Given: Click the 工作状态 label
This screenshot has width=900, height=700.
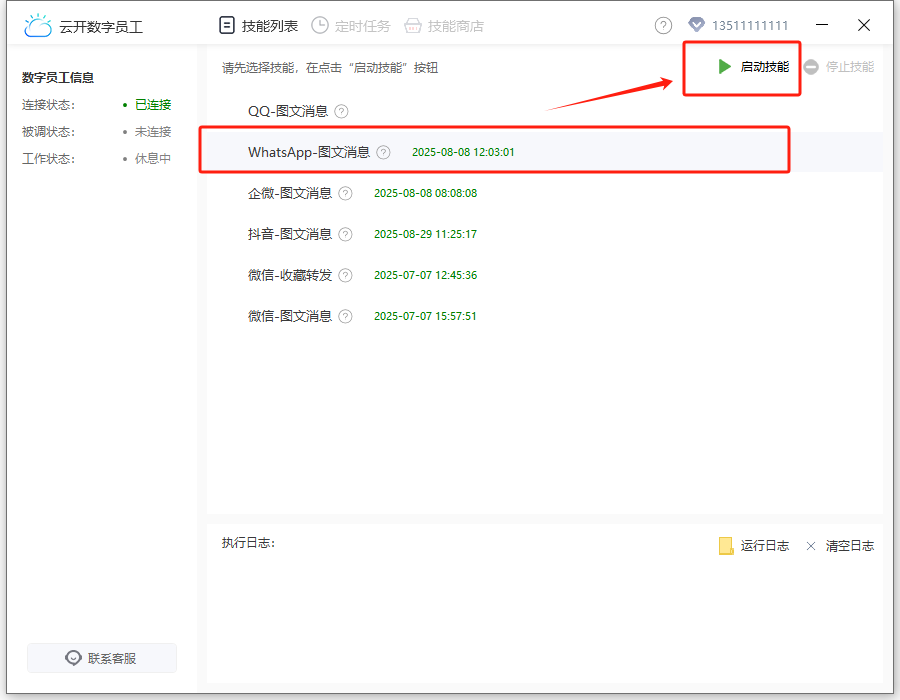Looking at the screenshot, I should pyautogui.click(x=48, y=158).
